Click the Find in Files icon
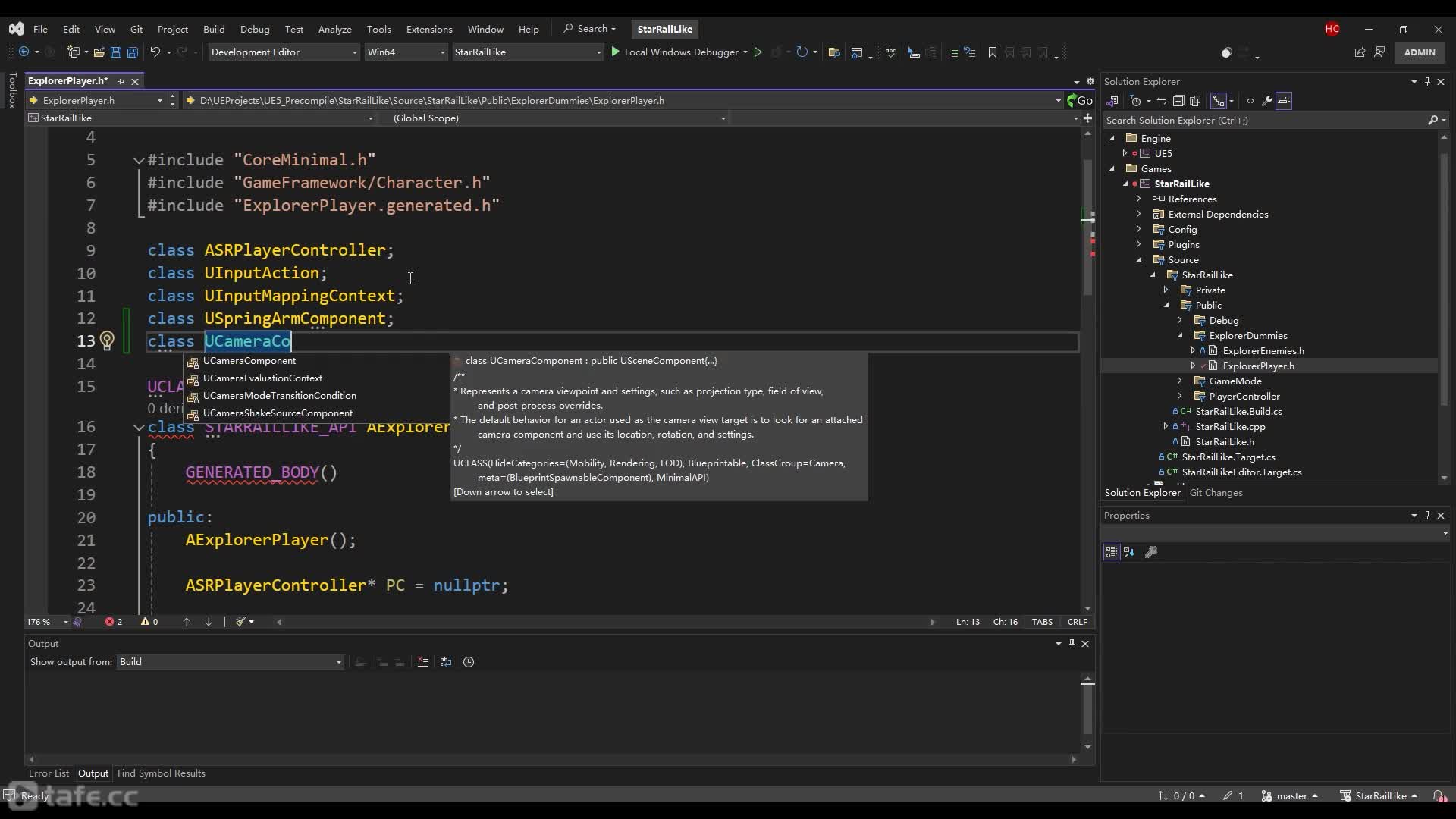 coord(834,52)
